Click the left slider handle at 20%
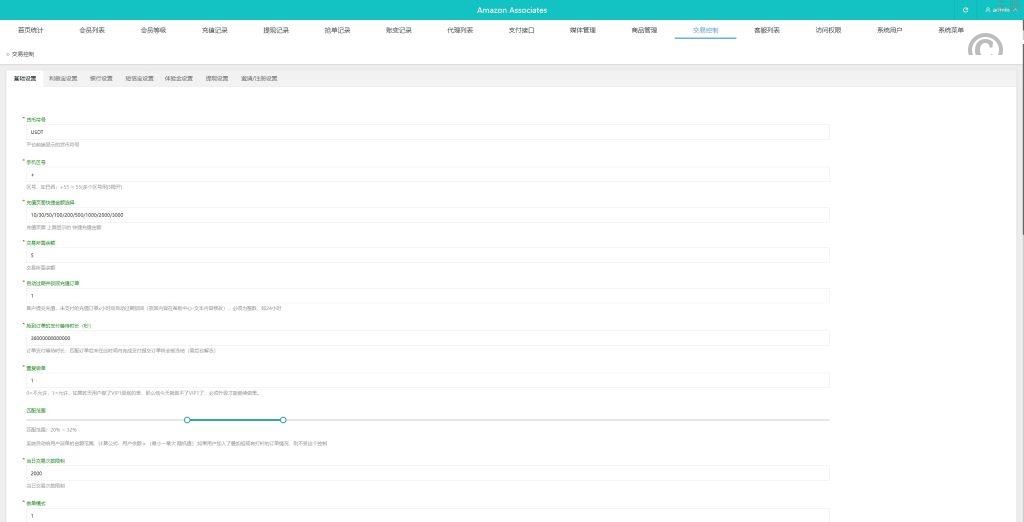The height and width of the screenshot is (522, 1024). pyautogui.click(x=187, y=420)
